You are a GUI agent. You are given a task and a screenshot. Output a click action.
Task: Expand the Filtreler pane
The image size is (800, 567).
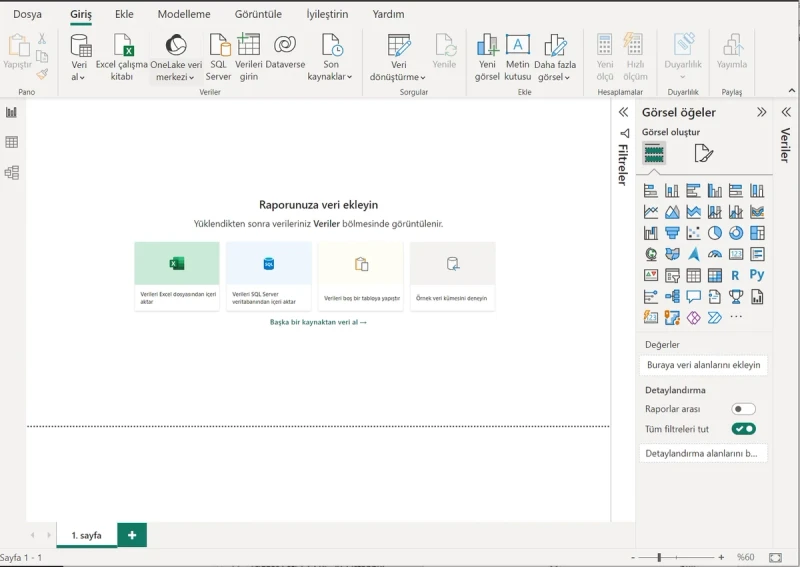click(623, 112)
